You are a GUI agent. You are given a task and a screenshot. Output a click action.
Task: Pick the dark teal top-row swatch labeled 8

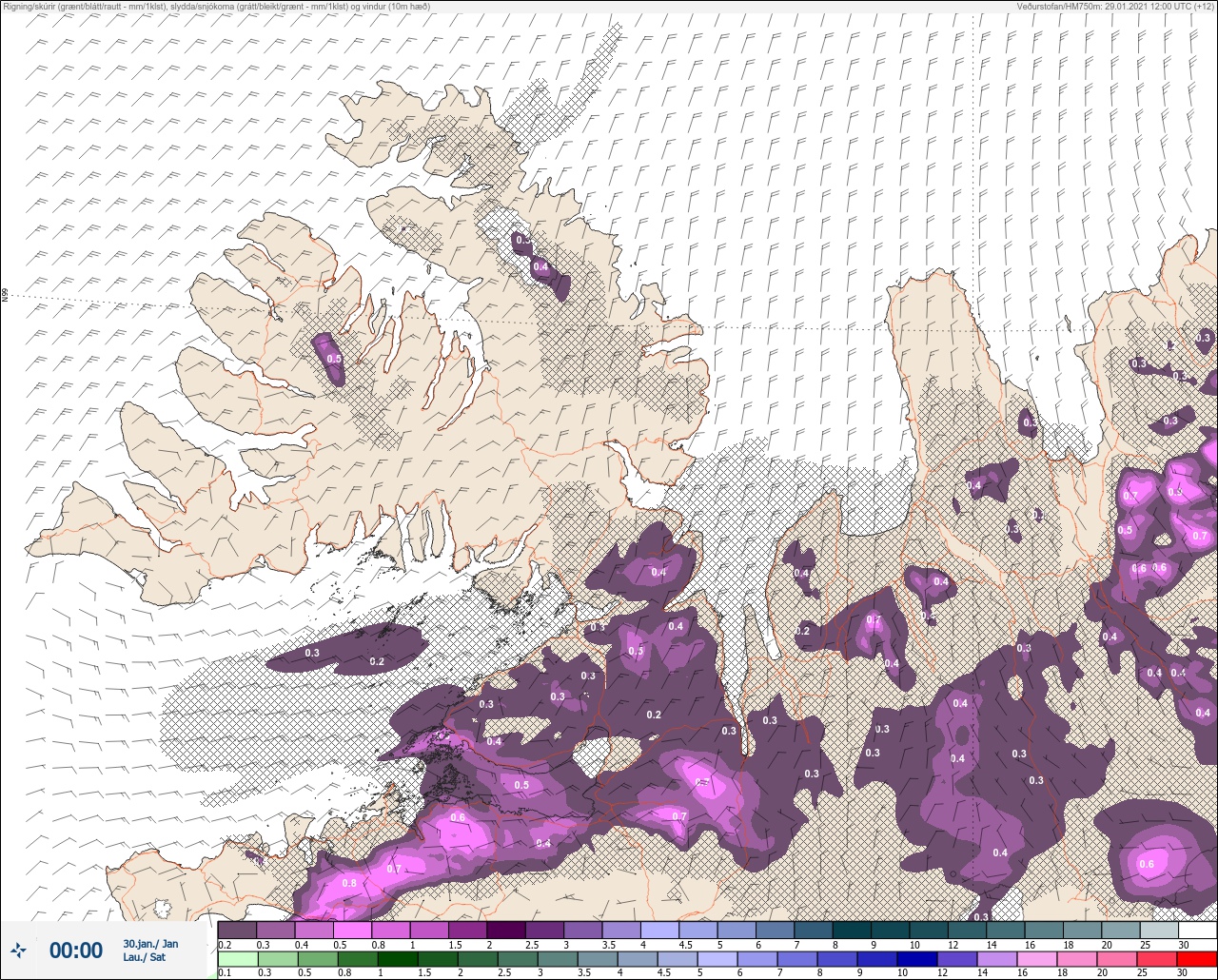pyautogui.click(x=852, y=930)
